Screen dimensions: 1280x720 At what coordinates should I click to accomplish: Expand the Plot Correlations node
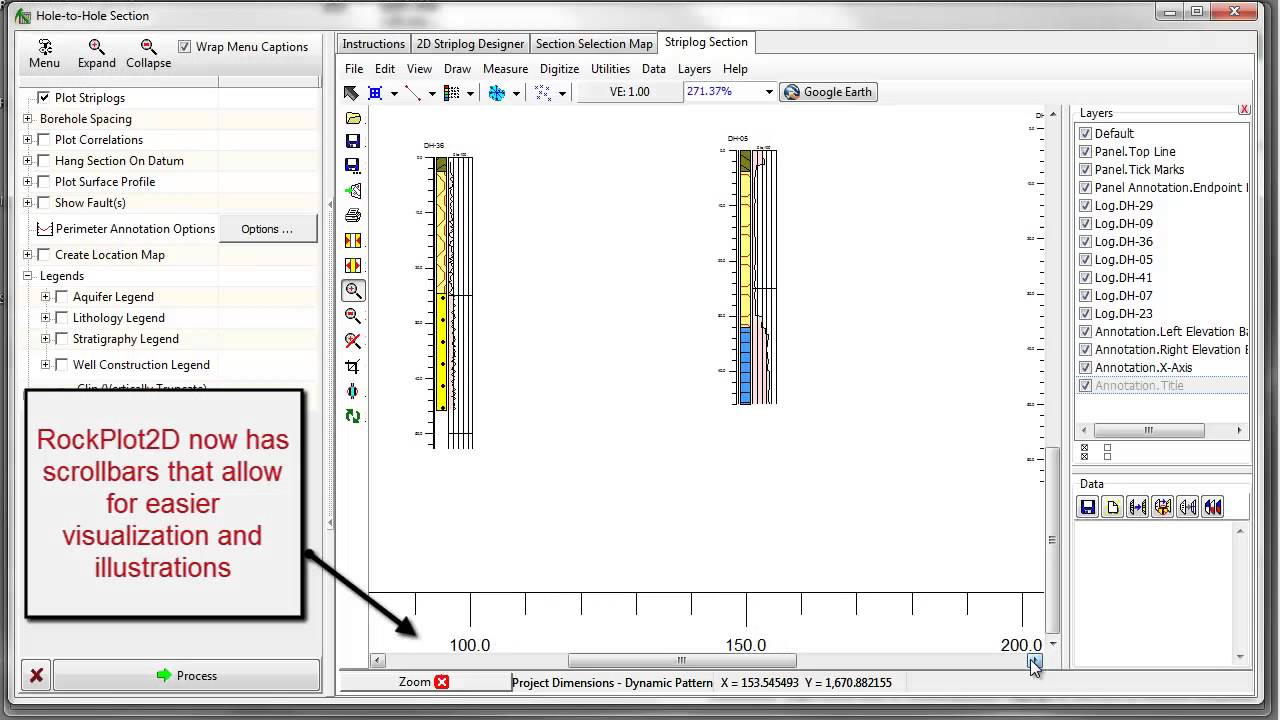click(x=28, y=140)
